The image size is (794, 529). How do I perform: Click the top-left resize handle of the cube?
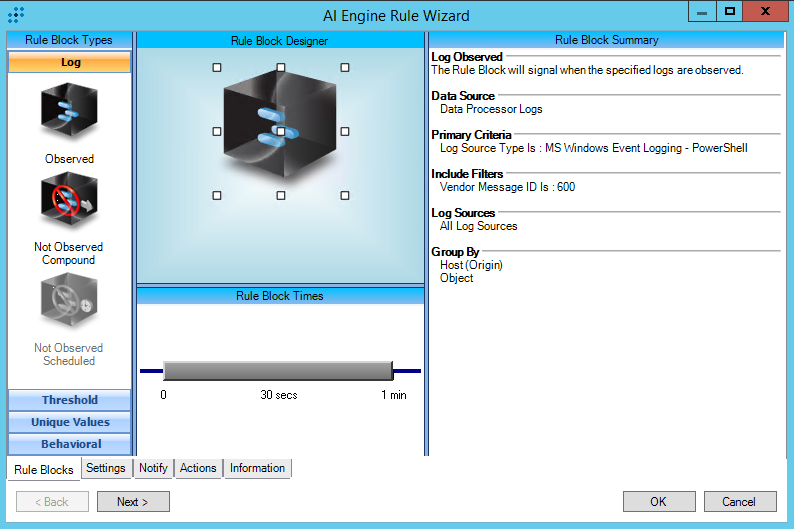click(x=217, y=68)
